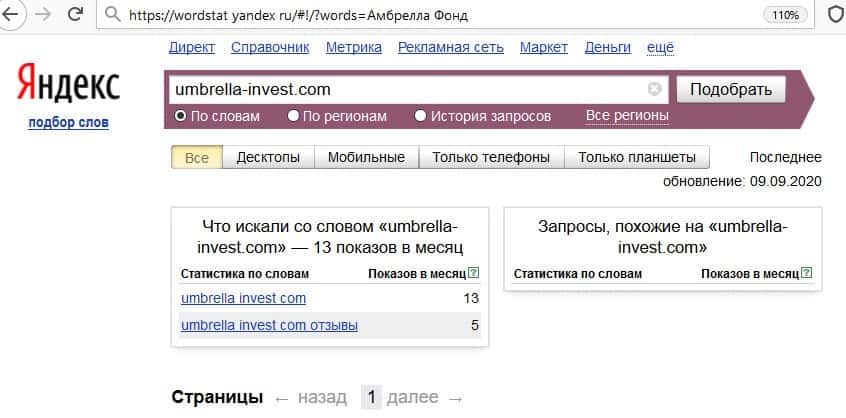This screenshot has width=846, height=418.
Task: Select the "По регионам" radio option
Action: coord(293,116)
